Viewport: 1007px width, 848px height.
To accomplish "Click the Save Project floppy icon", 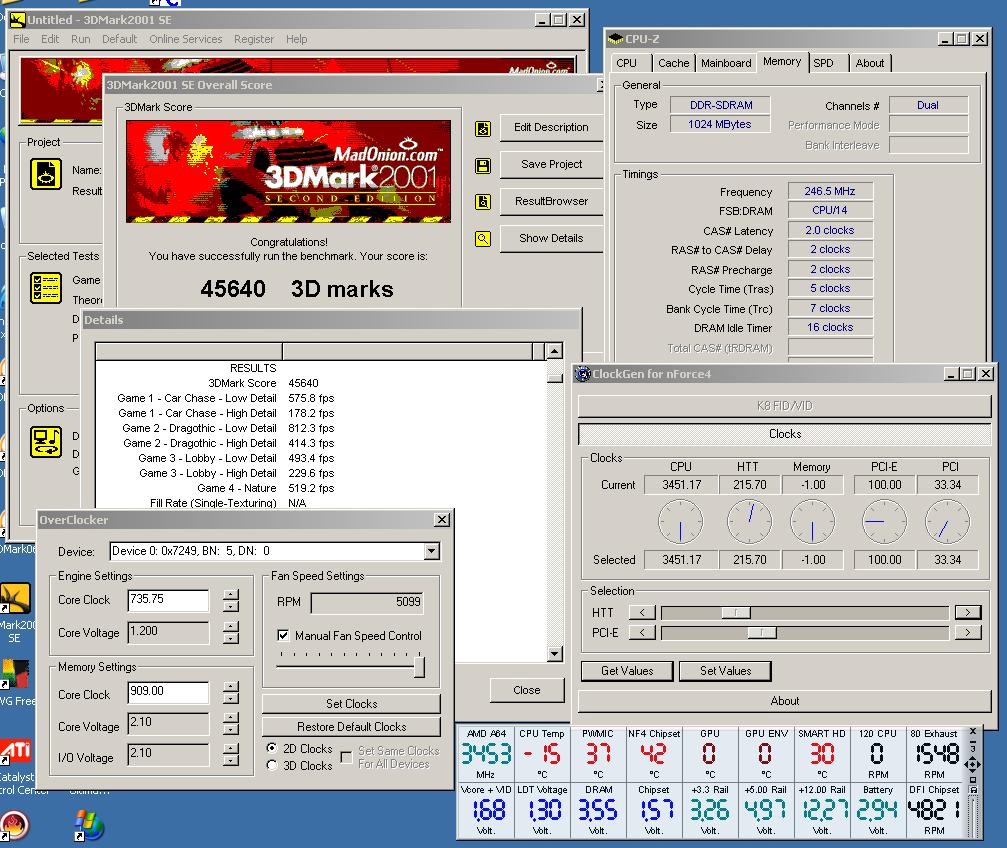I will [483, 166].
